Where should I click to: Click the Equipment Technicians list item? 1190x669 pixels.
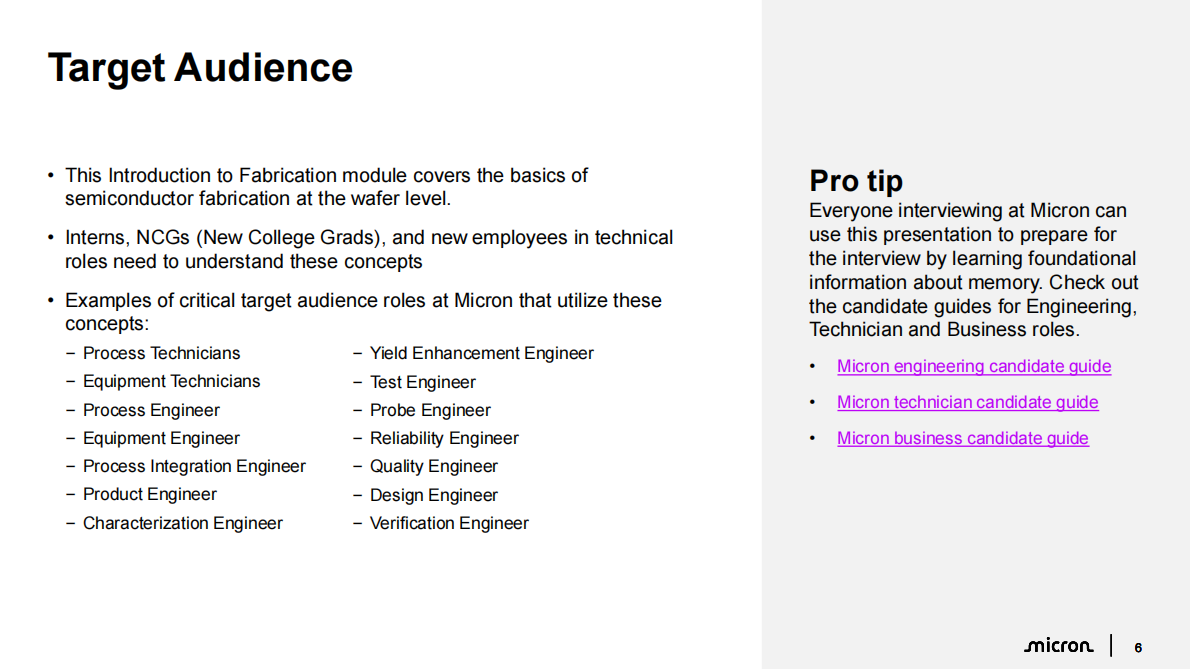(171, 381)
